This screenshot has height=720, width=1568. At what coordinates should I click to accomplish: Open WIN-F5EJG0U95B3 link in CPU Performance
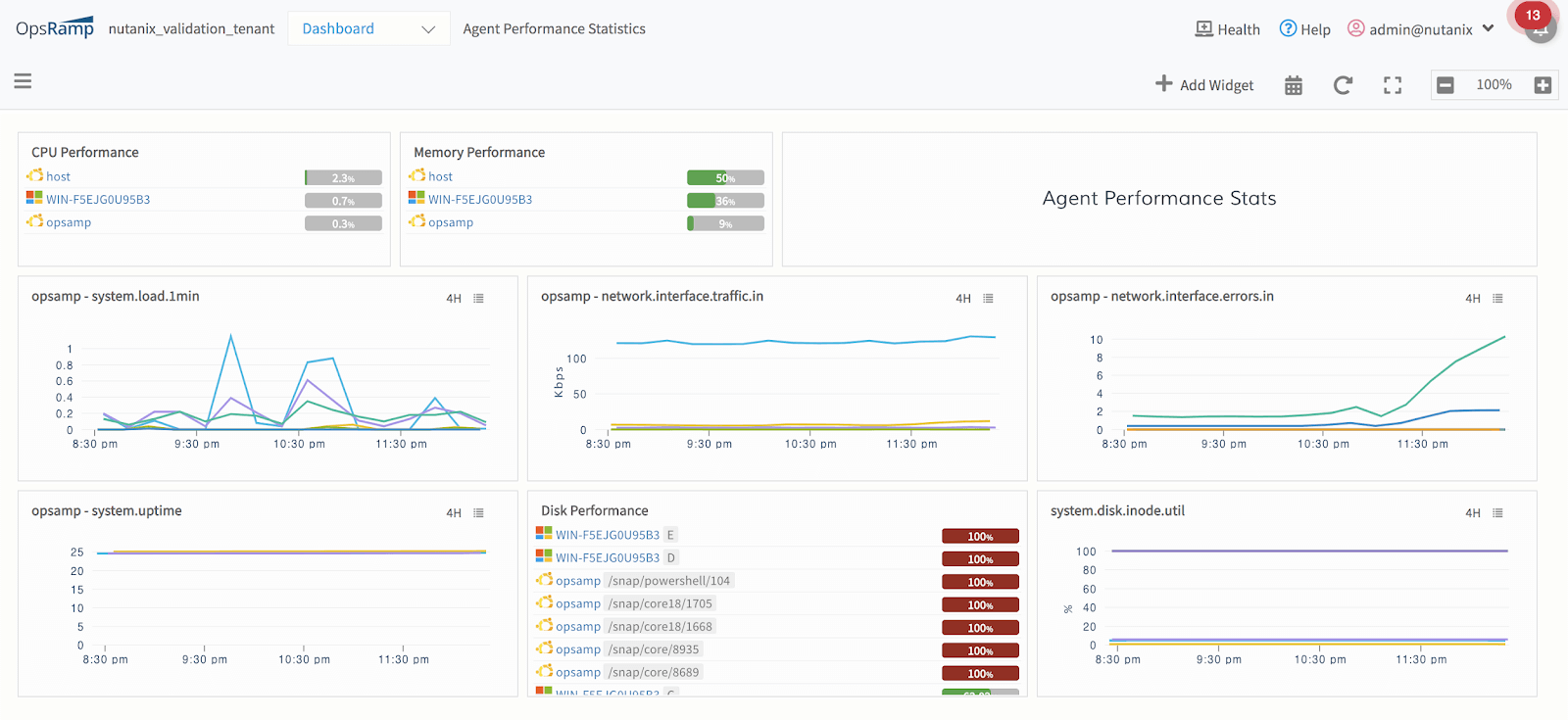pyautogui.click(x=98, y=200)
